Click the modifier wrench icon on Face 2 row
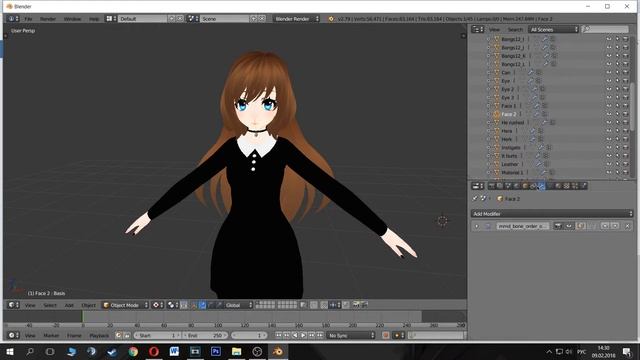 coord(536,114)
